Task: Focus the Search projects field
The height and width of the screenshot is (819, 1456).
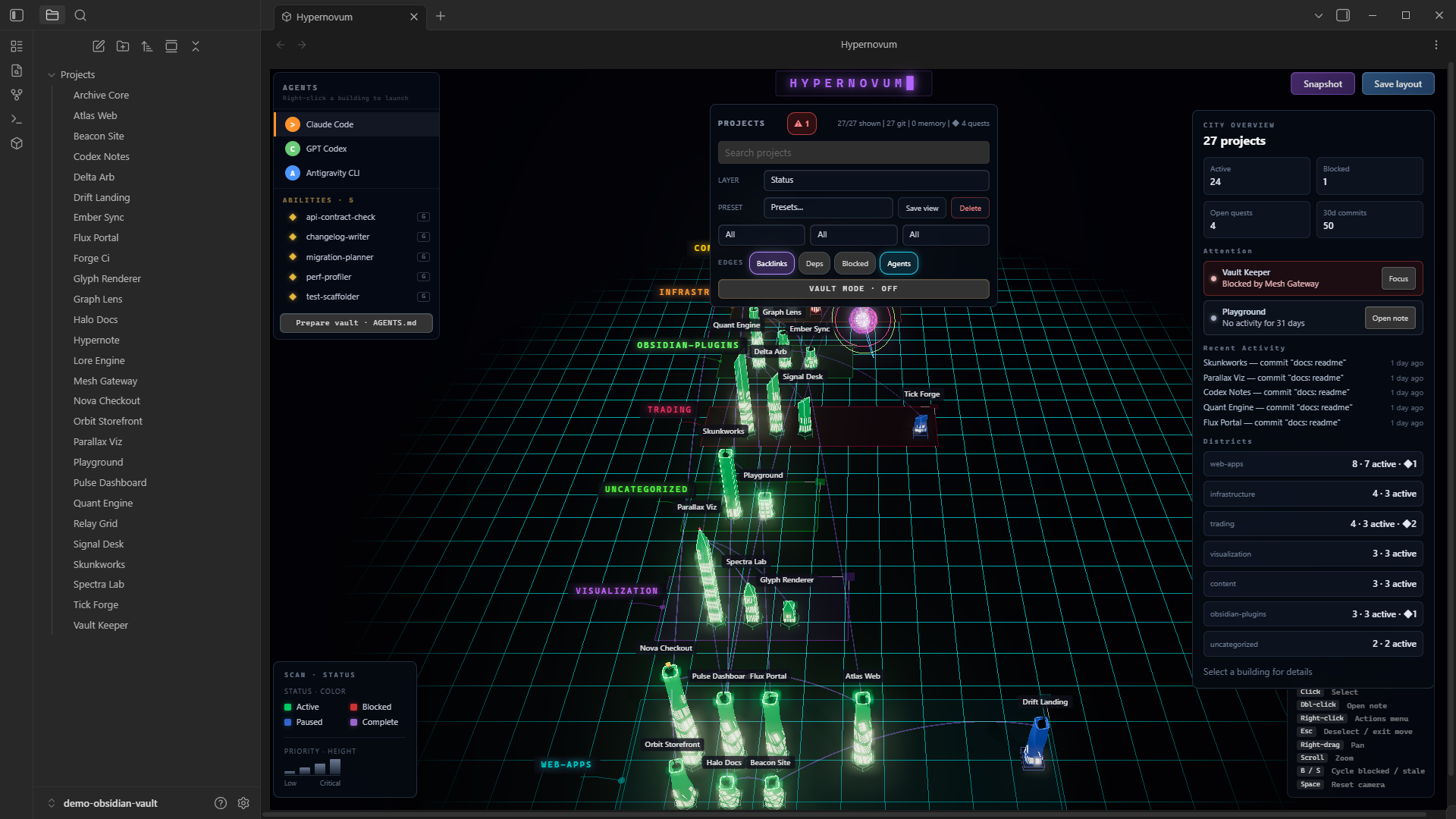Action: tap(853, 152)
